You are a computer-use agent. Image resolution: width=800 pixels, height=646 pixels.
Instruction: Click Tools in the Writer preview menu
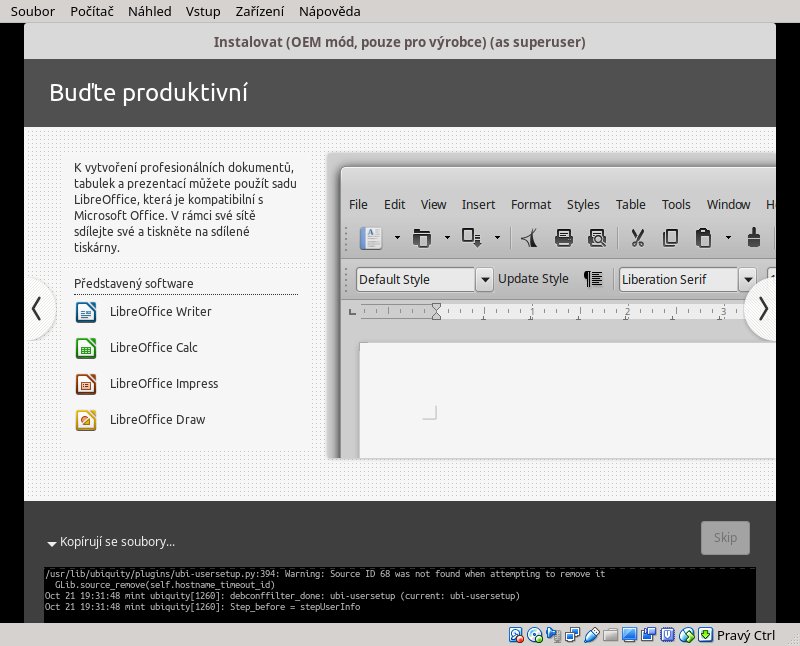[676, 205]
